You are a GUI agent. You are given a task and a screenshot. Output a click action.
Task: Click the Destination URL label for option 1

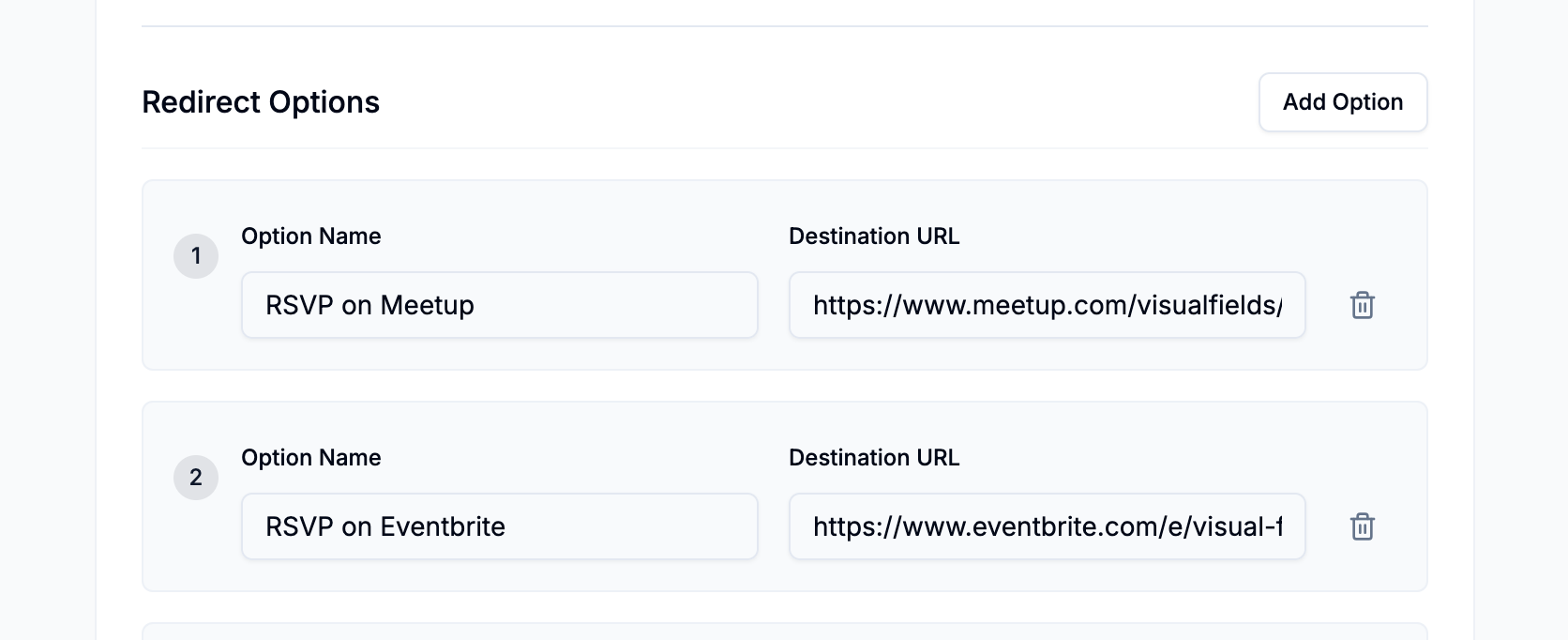pyautogui.click(x=874, y=236)
